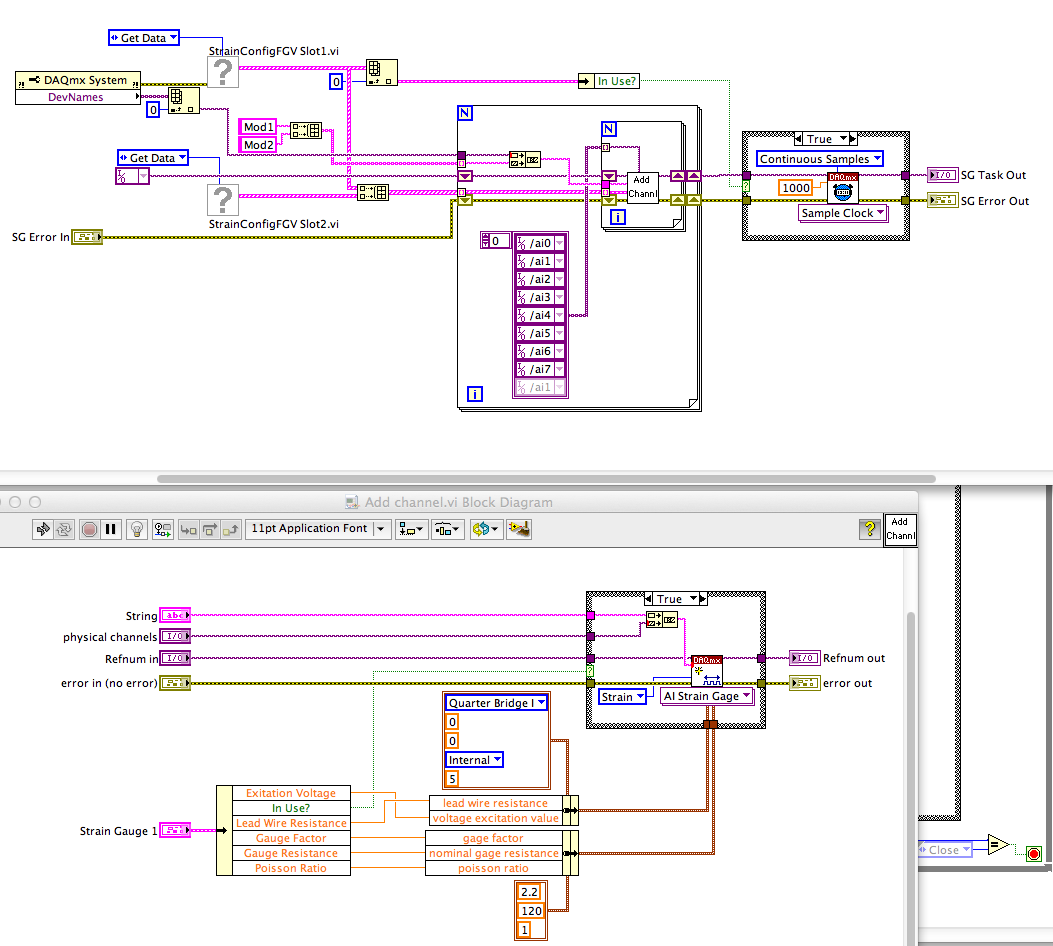Viewport: 1053px width, 946px height.
Task: Click the StrainConfigFGV Slot2.vi question-mark node
Action: (x=223, y=199)
